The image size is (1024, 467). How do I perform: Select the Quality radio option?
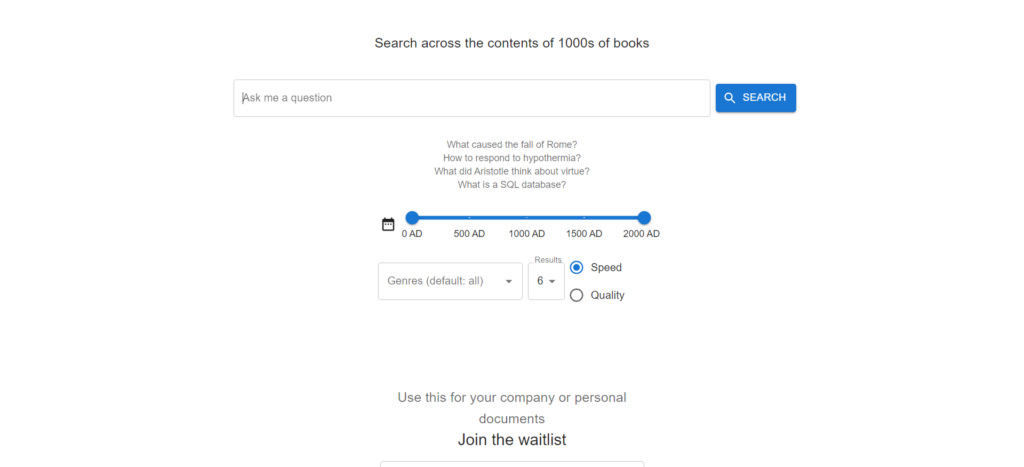[x=577, y=295]
